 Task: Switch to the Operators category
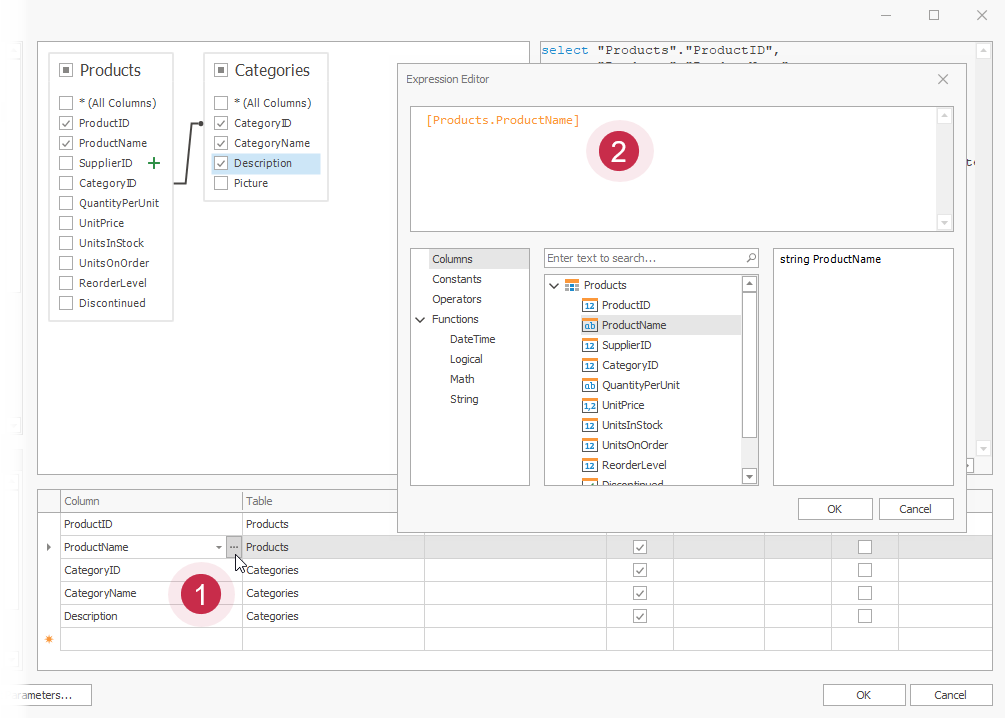(457, 298)
